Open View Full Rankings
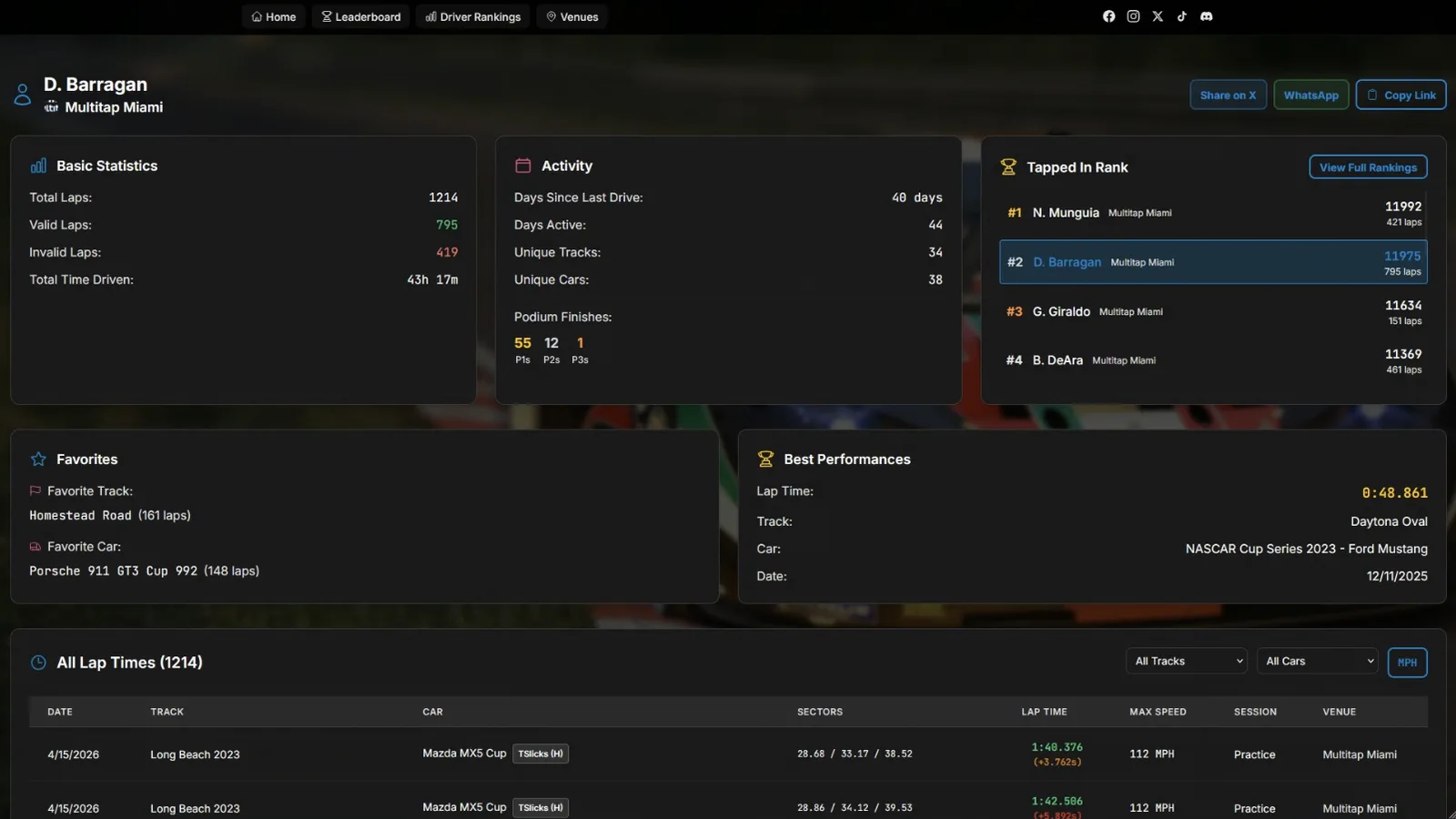The height and width of the screenshot is (819, 1456). click(1368, 167)
